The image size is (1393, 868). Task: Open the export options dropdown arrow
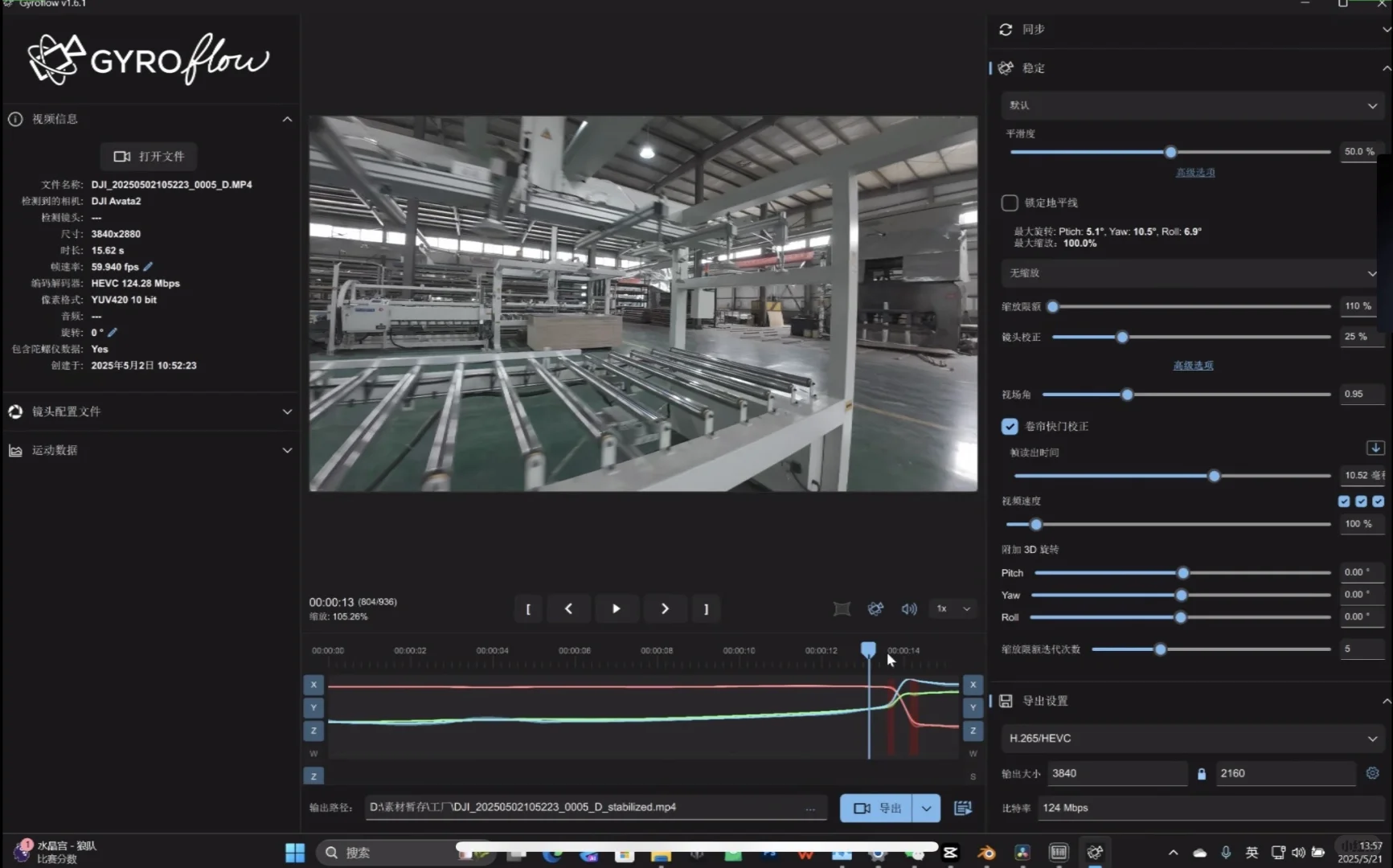click(926, 808)
